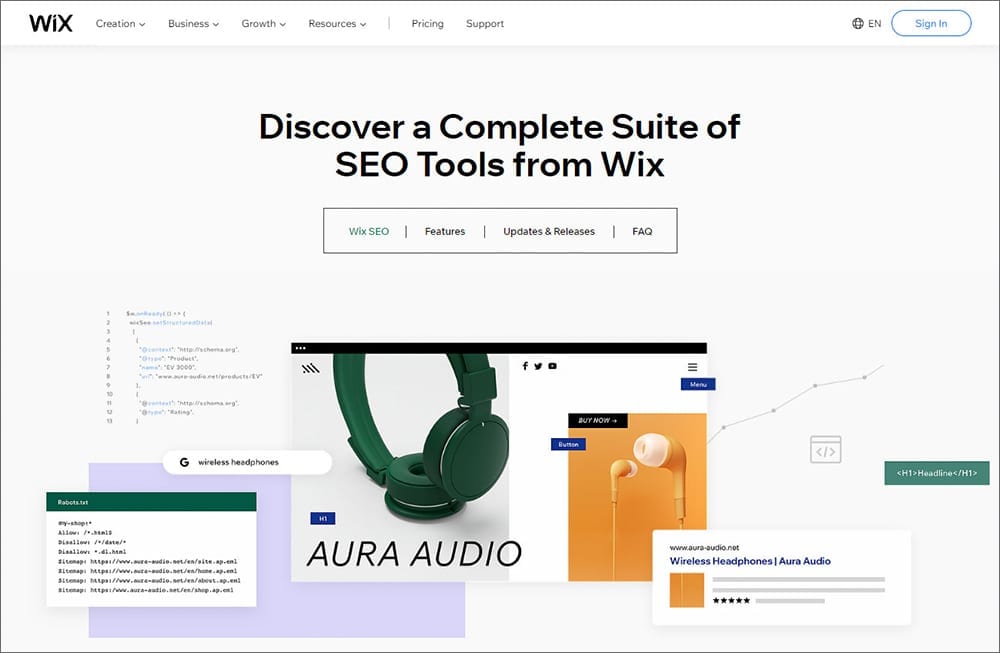Open the Resources dropdown menu
1000x653 pixels.
click(337, 24)
